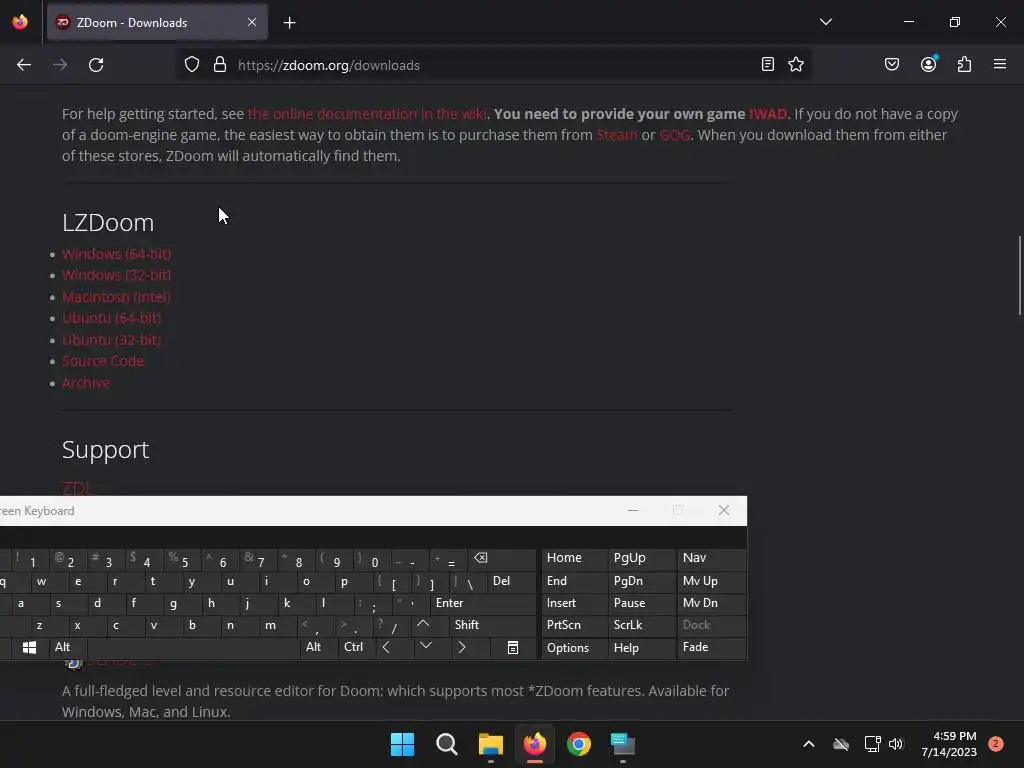The image size is (1024, 768).
Task: Open File Explorer from the taskbar
Action: 490,744
